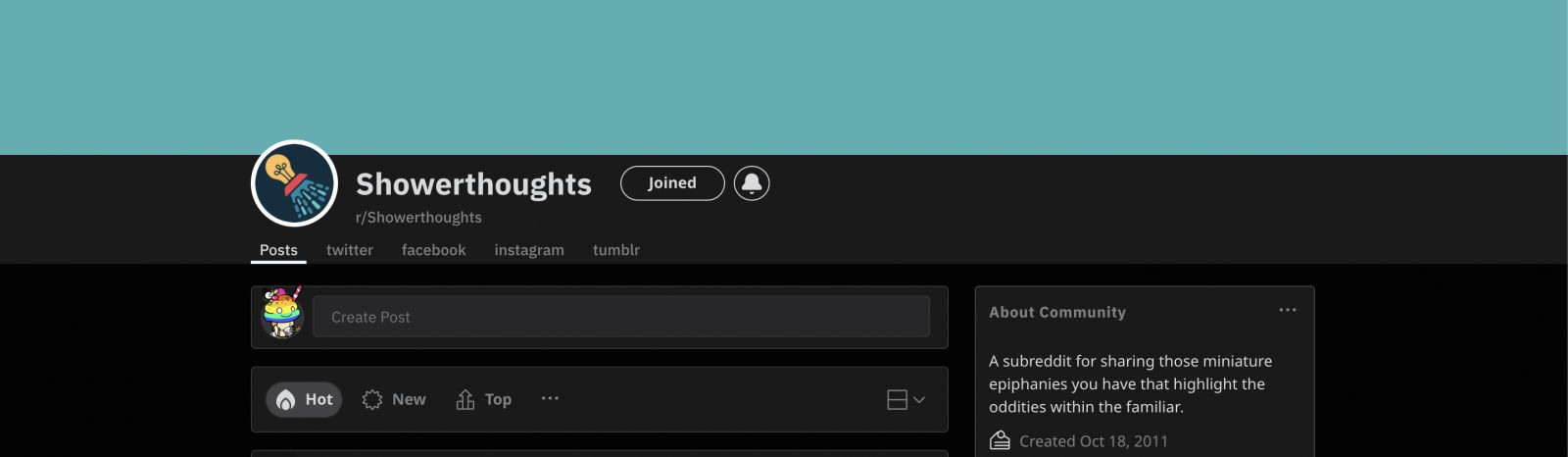Go to the facebook tab
This screenshot has width=1568, height=457.
[433, 250]
